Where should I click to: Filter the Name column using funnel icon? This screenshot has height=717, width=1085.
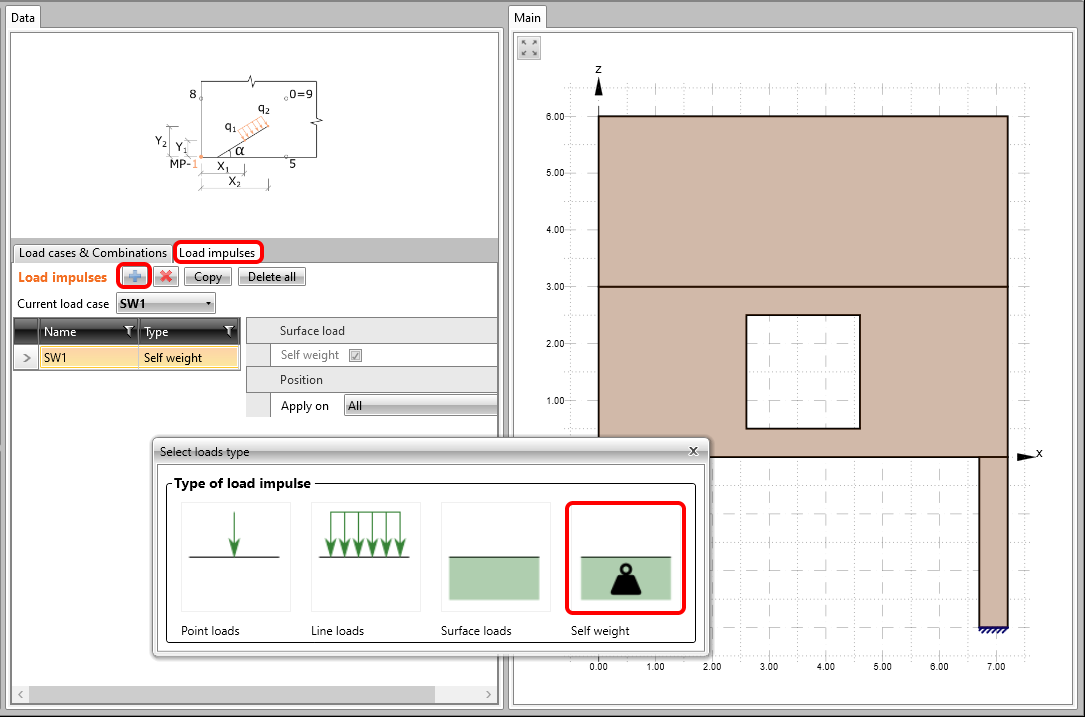coord(128,331)
